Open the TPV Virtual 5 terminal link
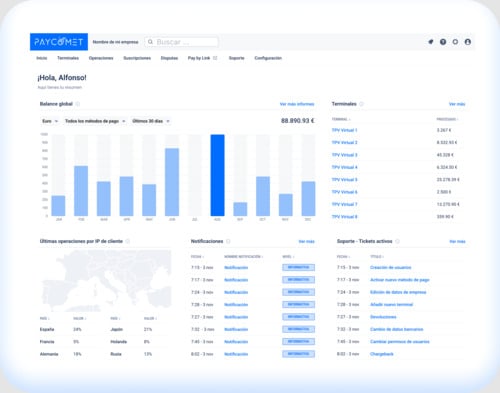Image resolution: width=500 pixels, height=393 pixels. (x=344, y=179)
